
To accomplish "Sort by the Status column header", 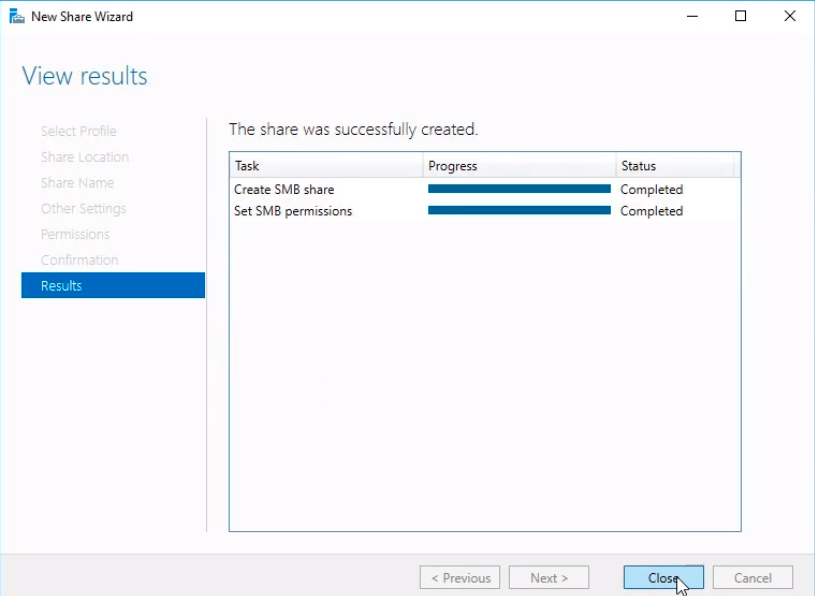I will click(675, 166).
